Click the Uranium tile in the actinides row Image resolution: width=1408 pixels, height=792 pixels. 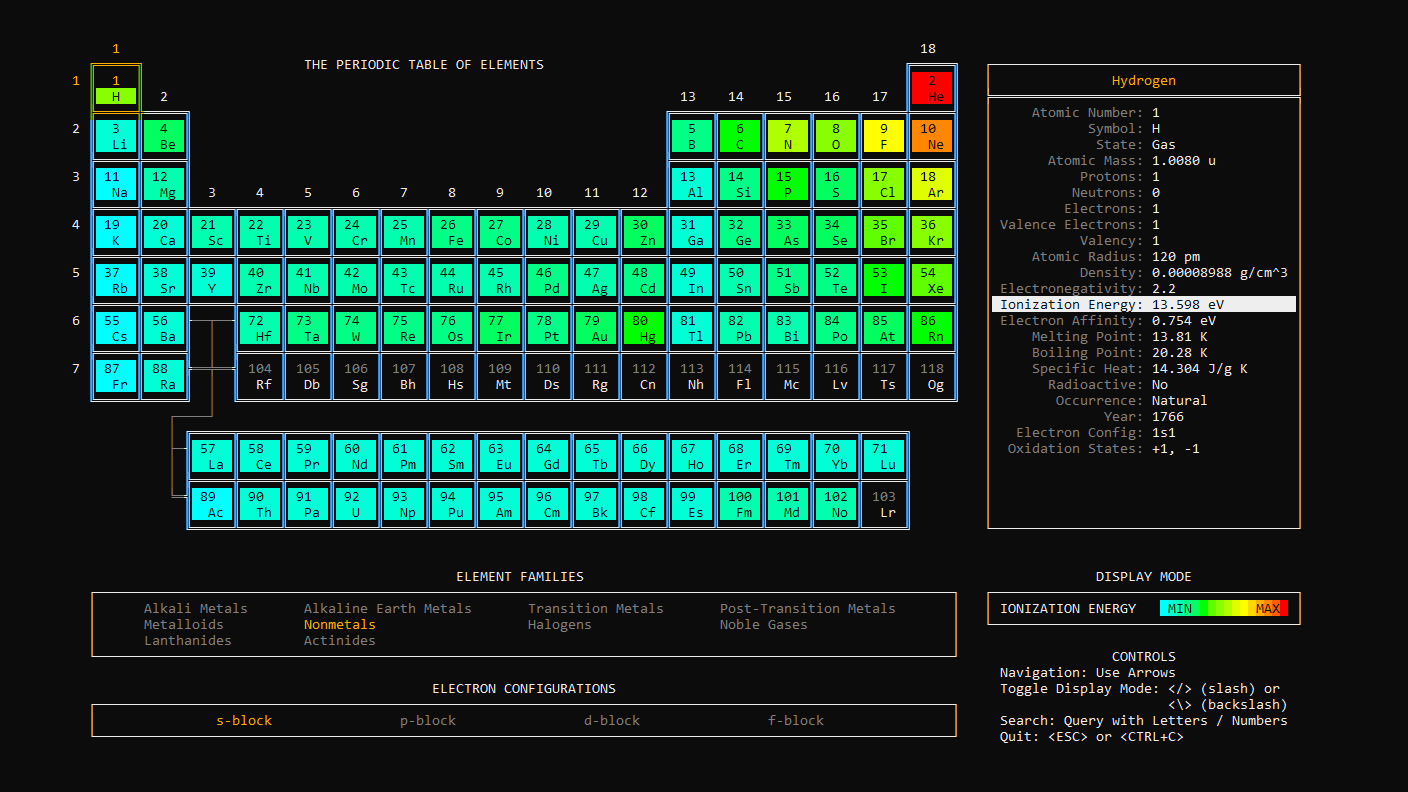356,503
